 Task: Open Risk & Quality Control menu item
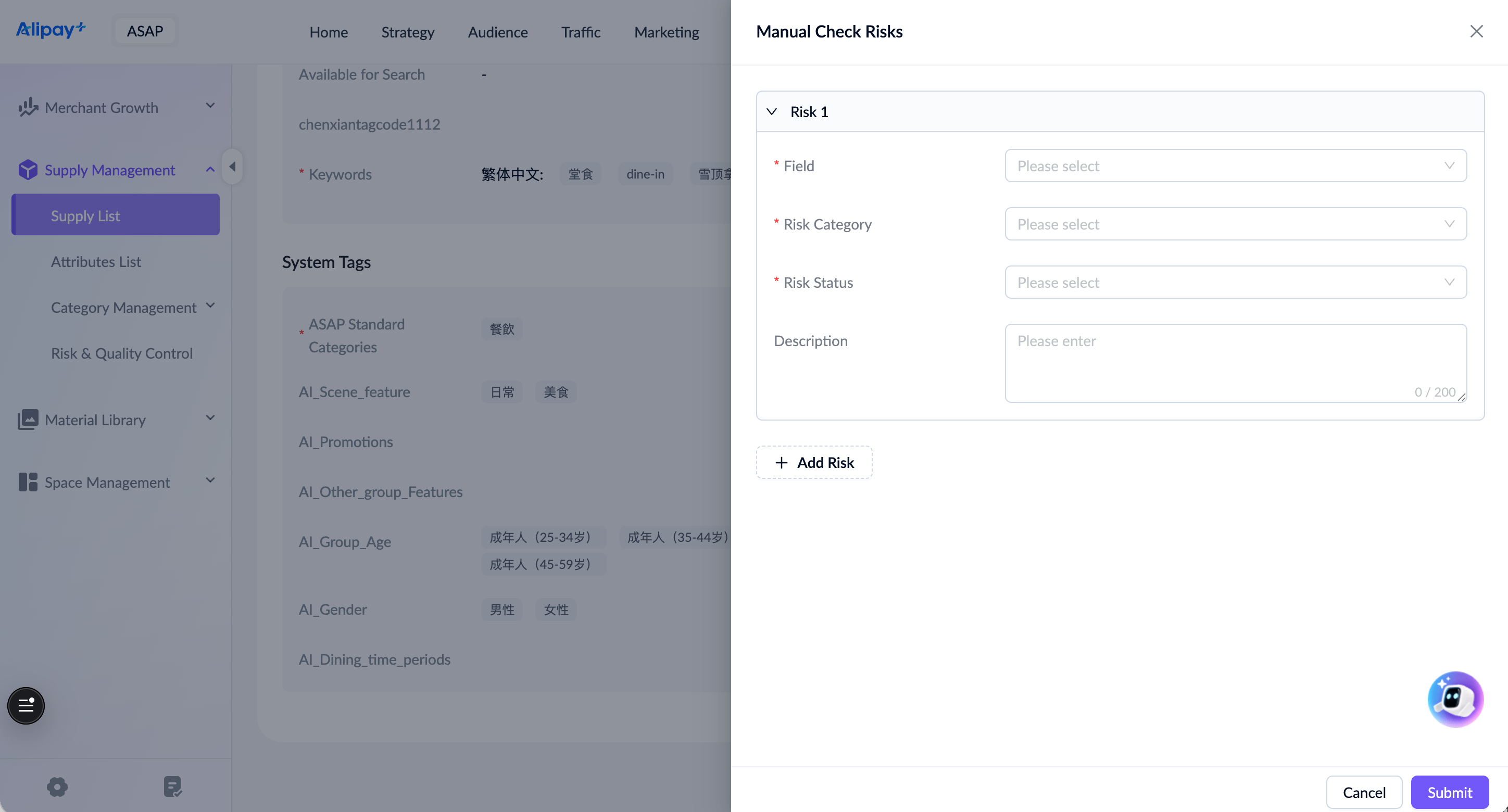[x=122, y=353]
